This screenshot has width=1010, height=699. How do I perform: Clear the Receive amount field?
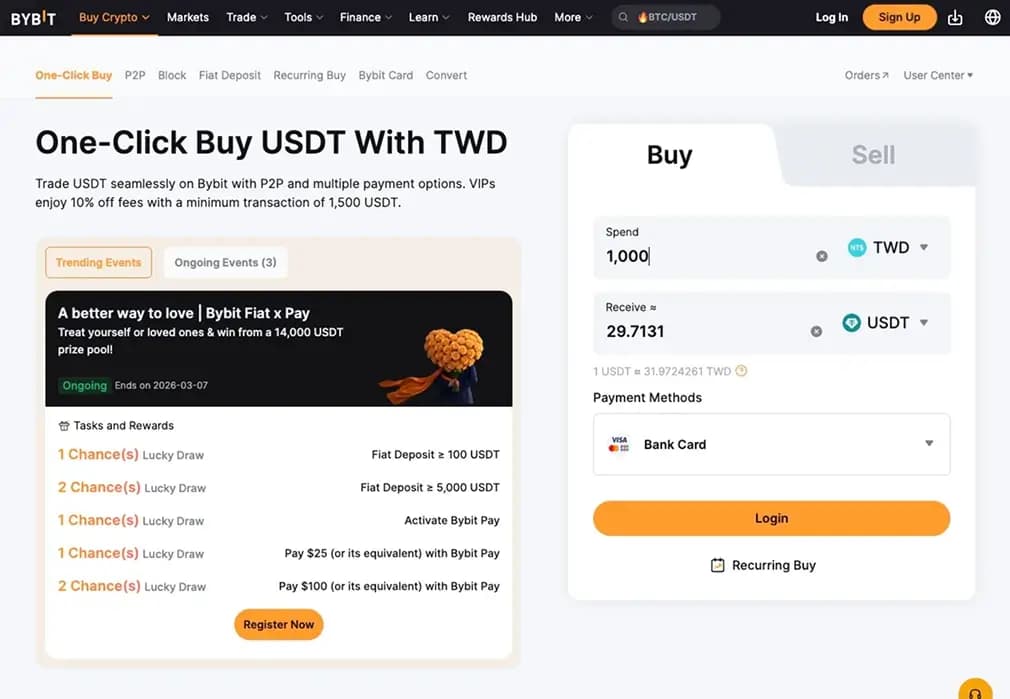point(816,331)
